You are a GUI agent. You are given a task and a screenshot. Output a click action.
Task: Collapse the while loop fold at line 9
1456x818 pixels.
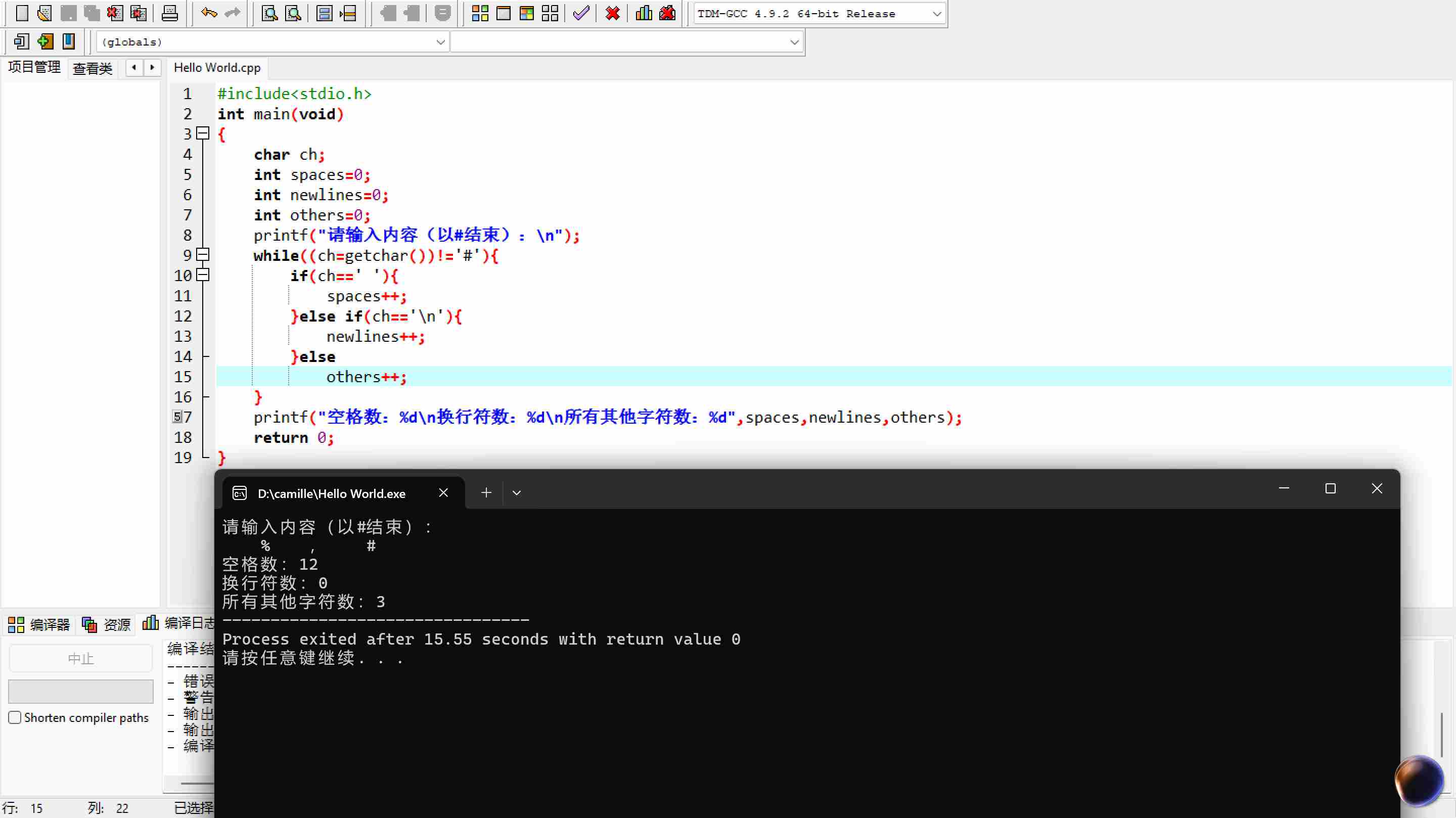tap(203, 255)
